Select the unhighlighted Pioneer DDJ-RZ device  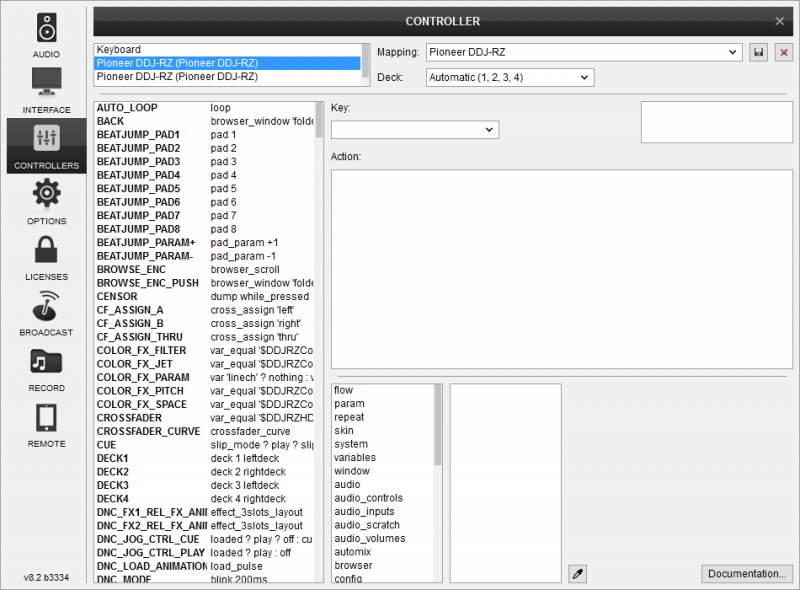point(228,77)
